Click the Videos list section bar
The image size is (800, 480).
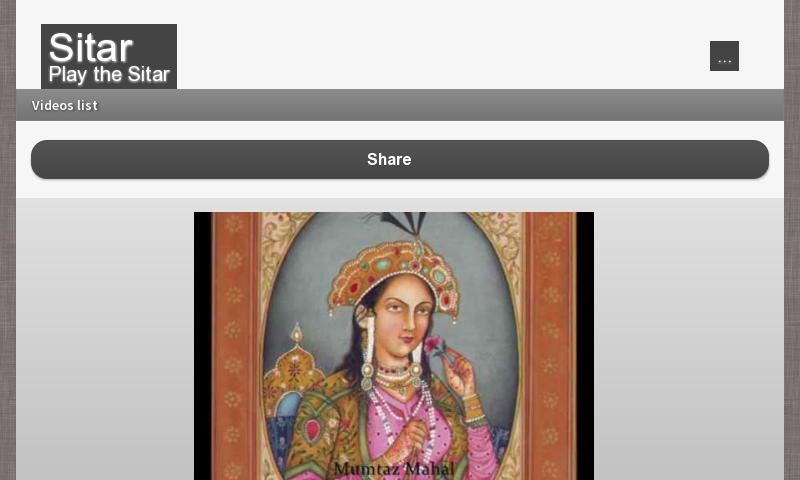tap(399, 105)
